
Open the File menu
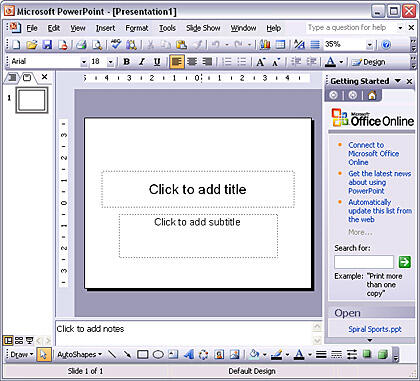click(32, 28)
